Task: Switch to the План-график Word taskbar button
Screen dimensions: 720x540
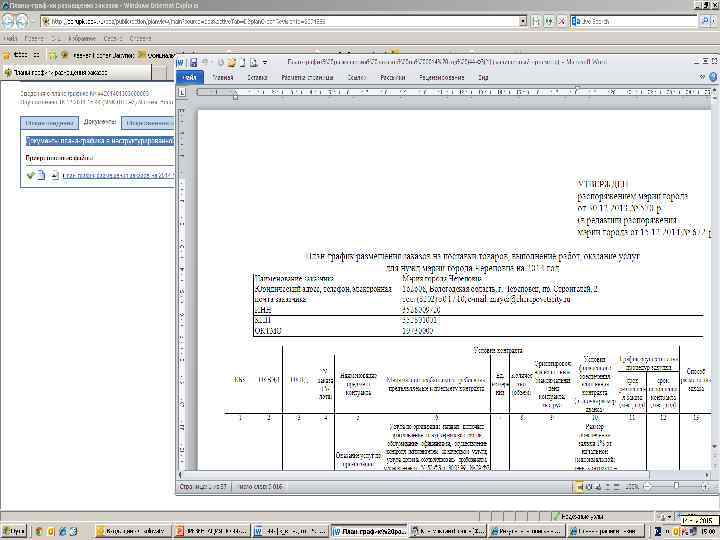Action: click(x=370, y=531)
